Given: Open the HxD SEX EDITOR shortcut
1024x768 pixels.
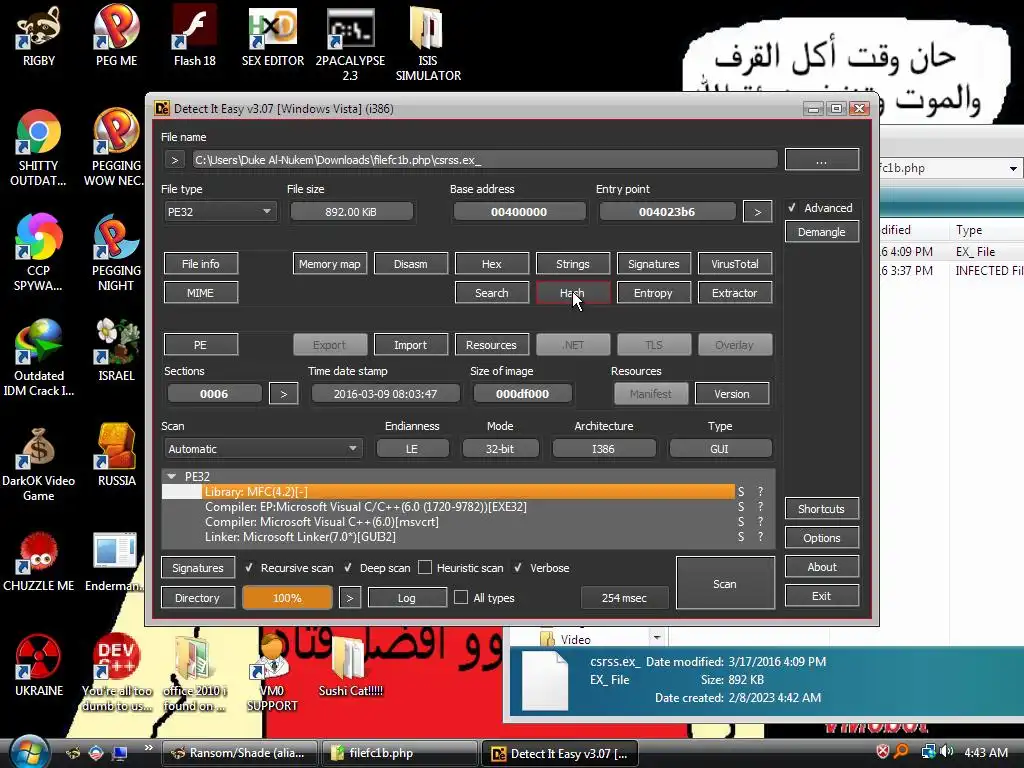Looking at the screenshot, I should click(x=273, y=37).
